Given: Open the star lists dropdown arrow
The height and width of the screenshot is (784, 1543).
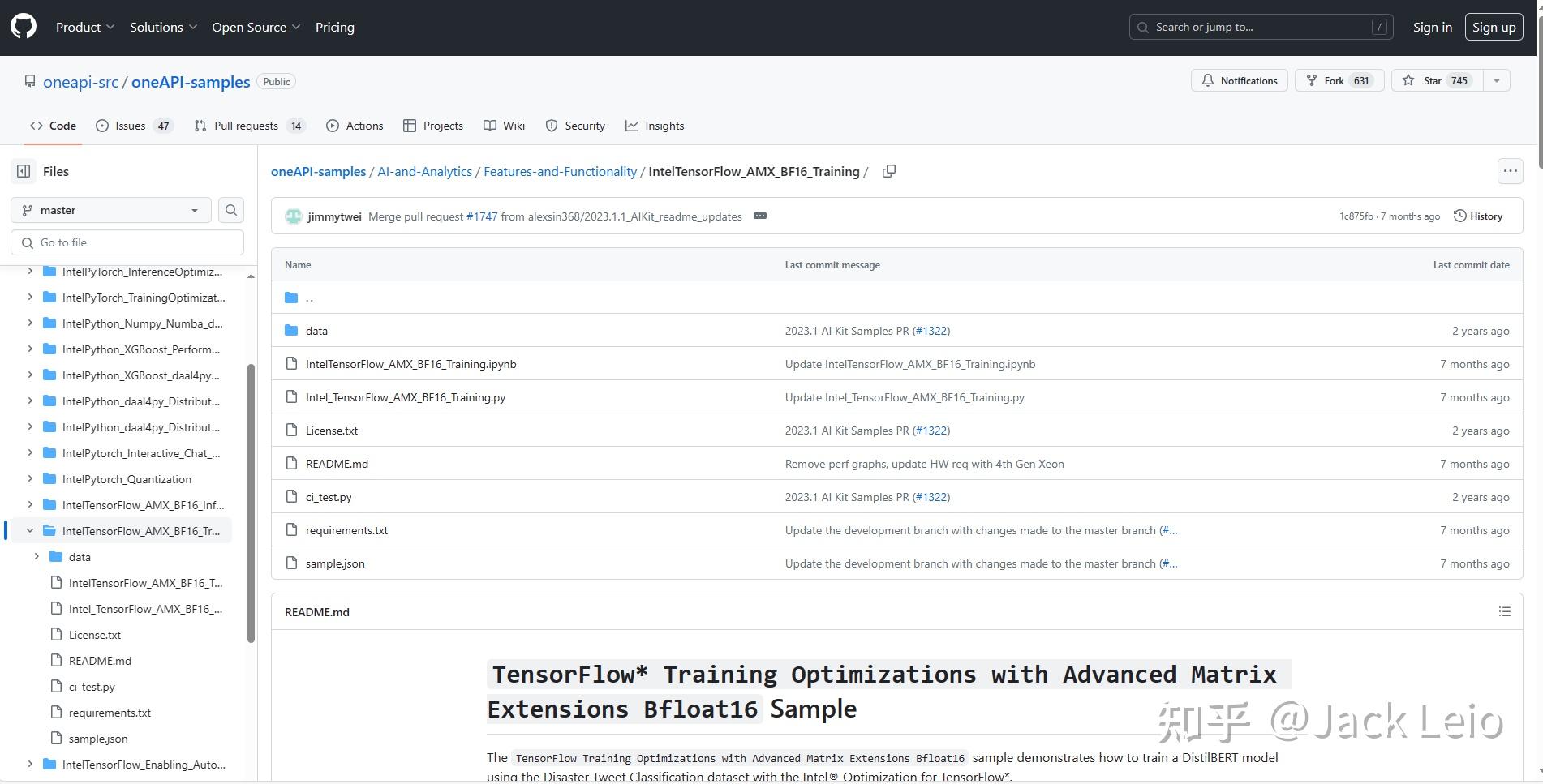Looking at the screenshot, I should point(1497,81).
